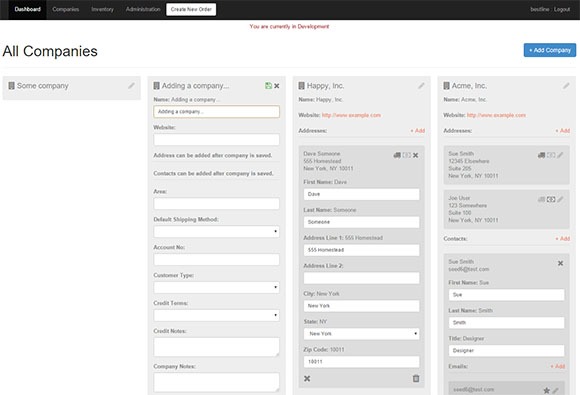Toggle billing icon on Joe User's address
The image size is (580, 395).
pyautogui.click(x=551, y=199)
